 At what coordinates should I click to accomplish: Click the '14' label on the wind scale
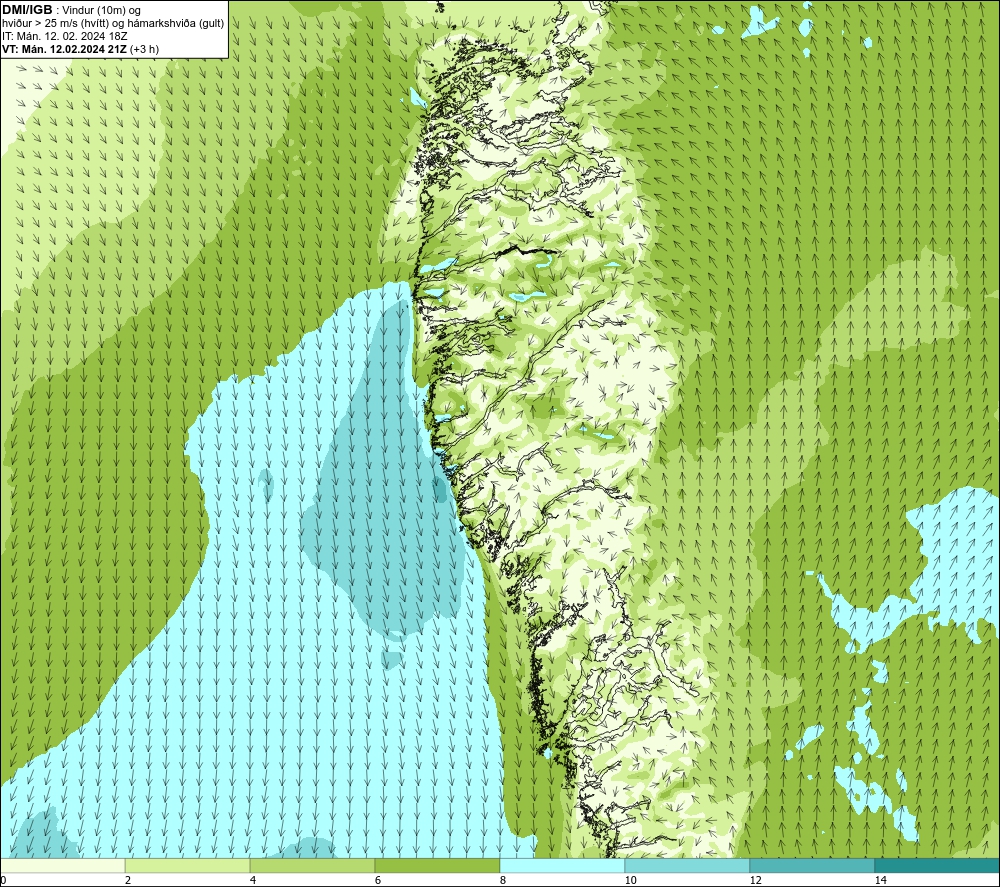tap(880, 880)
